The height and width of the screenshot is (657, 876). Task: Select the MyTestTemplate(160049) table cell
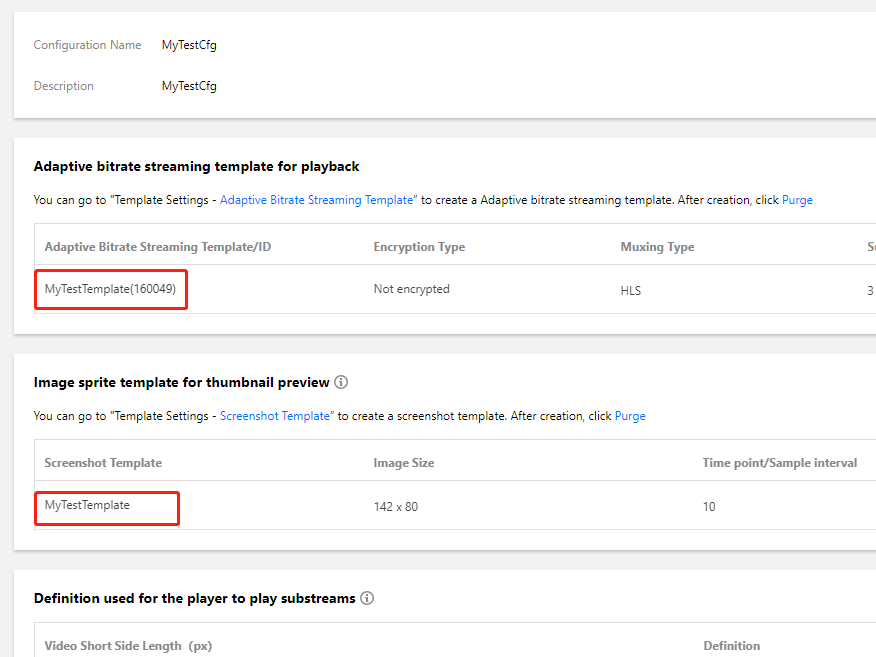pos(111,289)
